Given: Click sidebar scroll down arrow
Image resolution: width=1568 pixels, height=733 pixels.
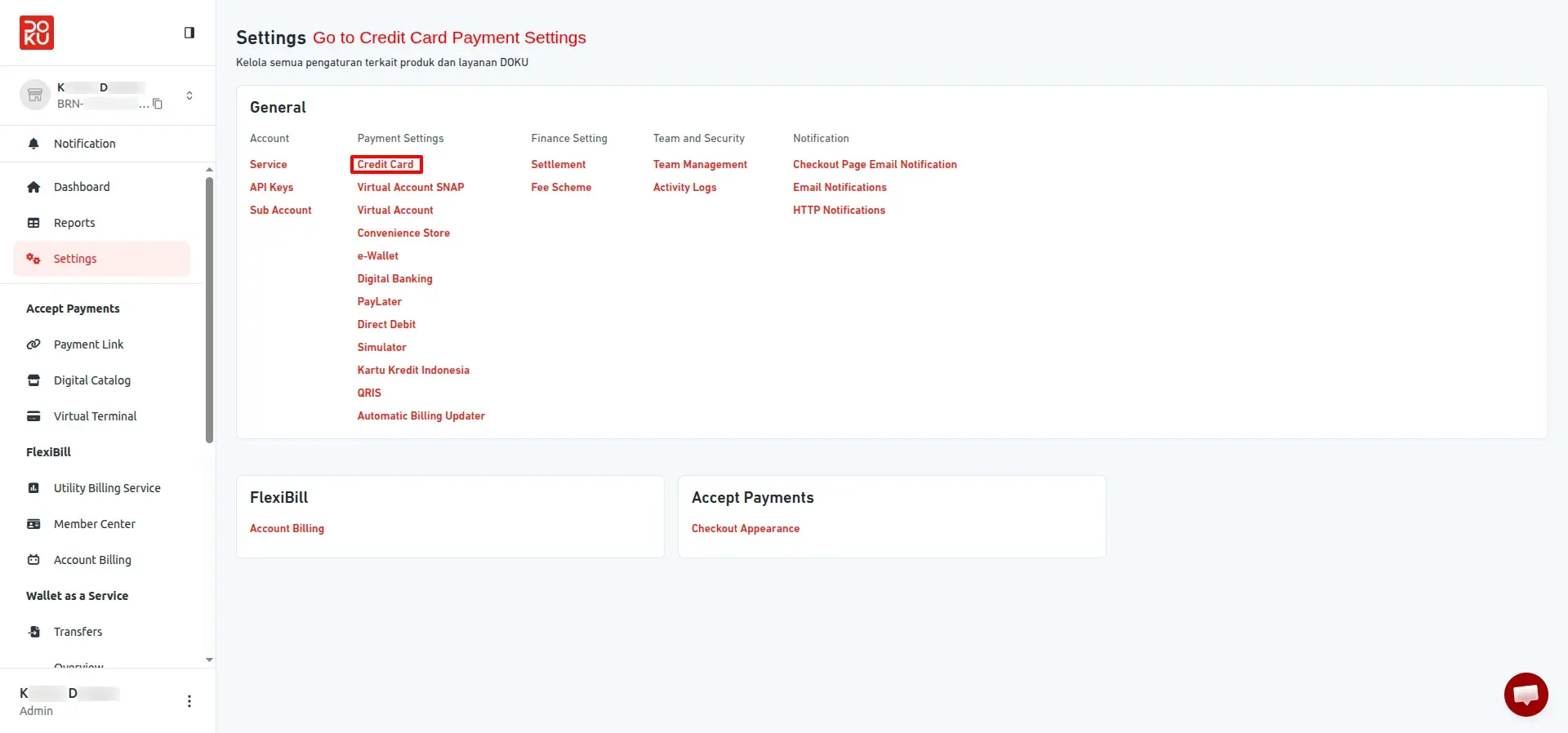Looking at the screenshot, I should click(x=209, y=660).
